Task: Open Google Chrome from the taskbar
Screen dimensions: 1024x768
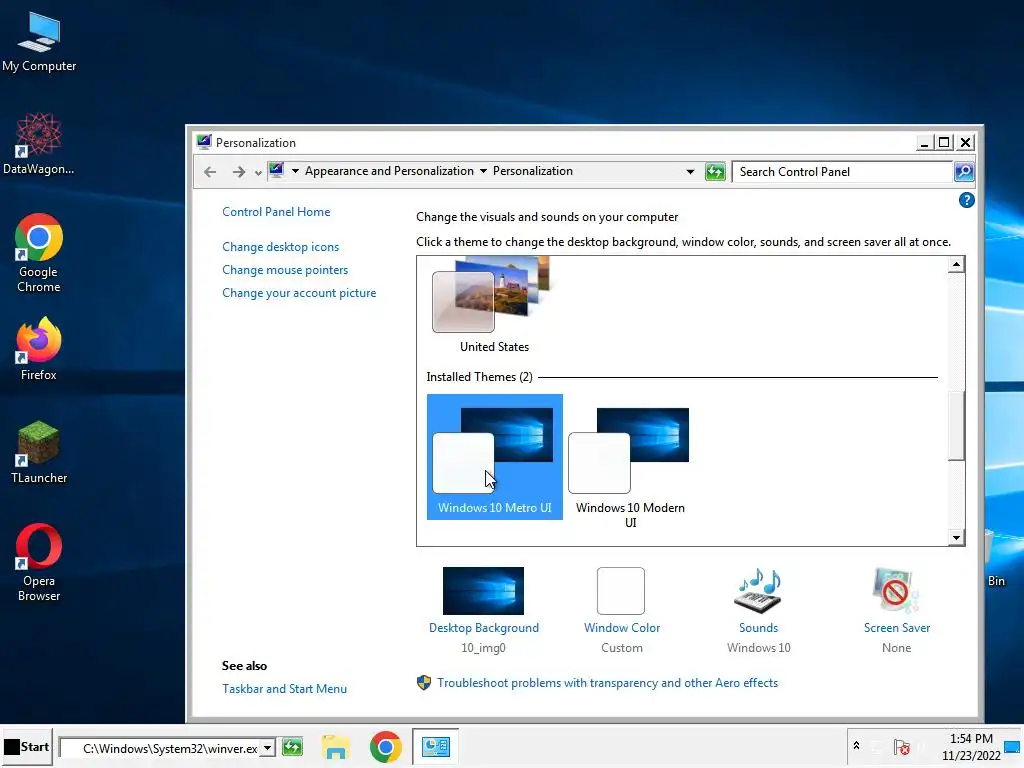Action: [x=385, y=747]
